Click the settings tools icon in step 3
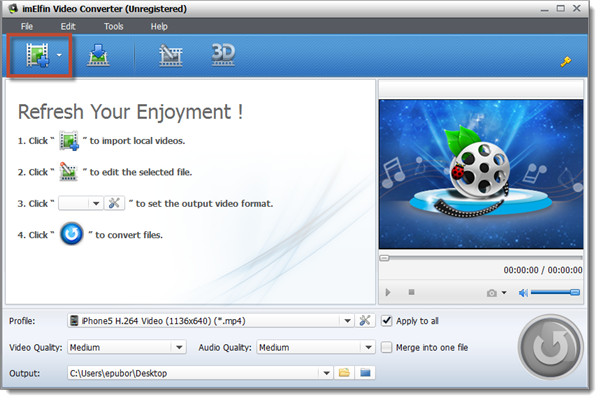The image size is (600, 400). [x=114, y=203]
